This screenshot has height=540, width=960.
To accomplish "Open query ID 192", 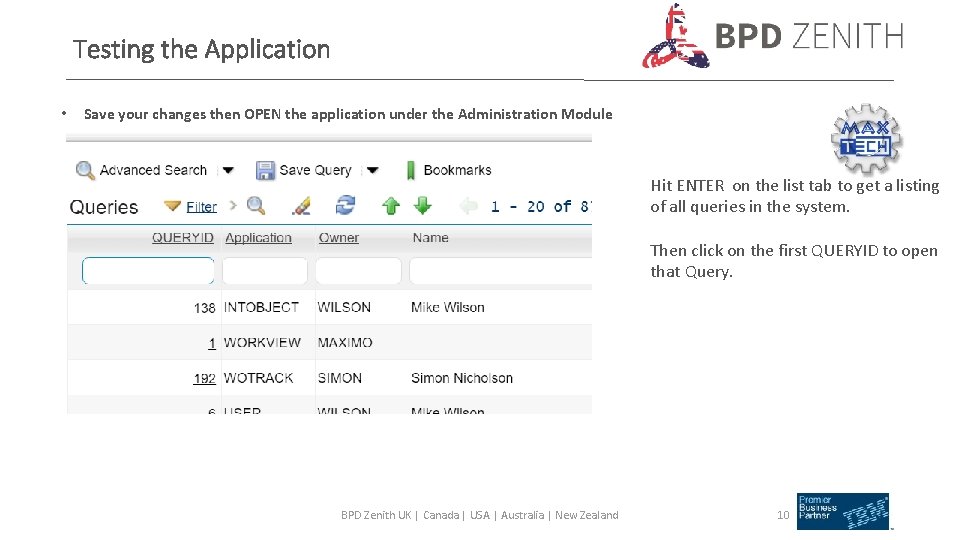I will click(x=204, y=379).
